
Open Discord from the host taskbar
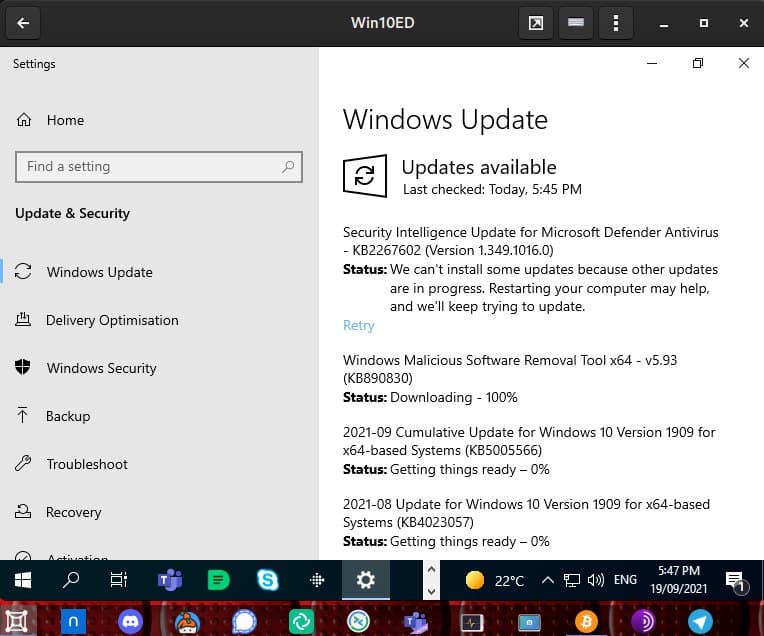click(130, 621)
